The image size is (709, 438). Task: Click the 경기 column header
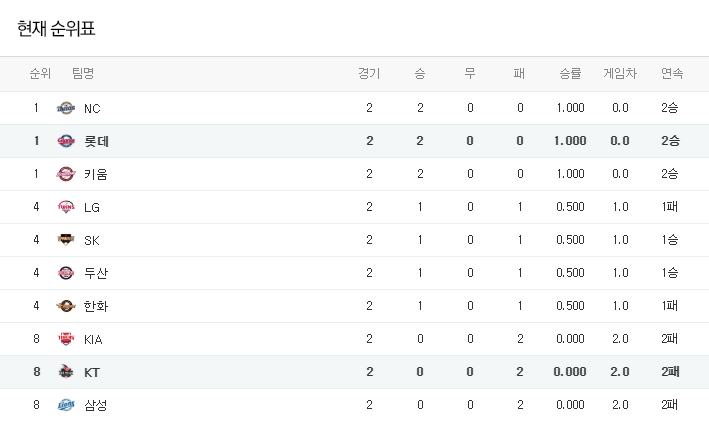(x=369, y=74)
